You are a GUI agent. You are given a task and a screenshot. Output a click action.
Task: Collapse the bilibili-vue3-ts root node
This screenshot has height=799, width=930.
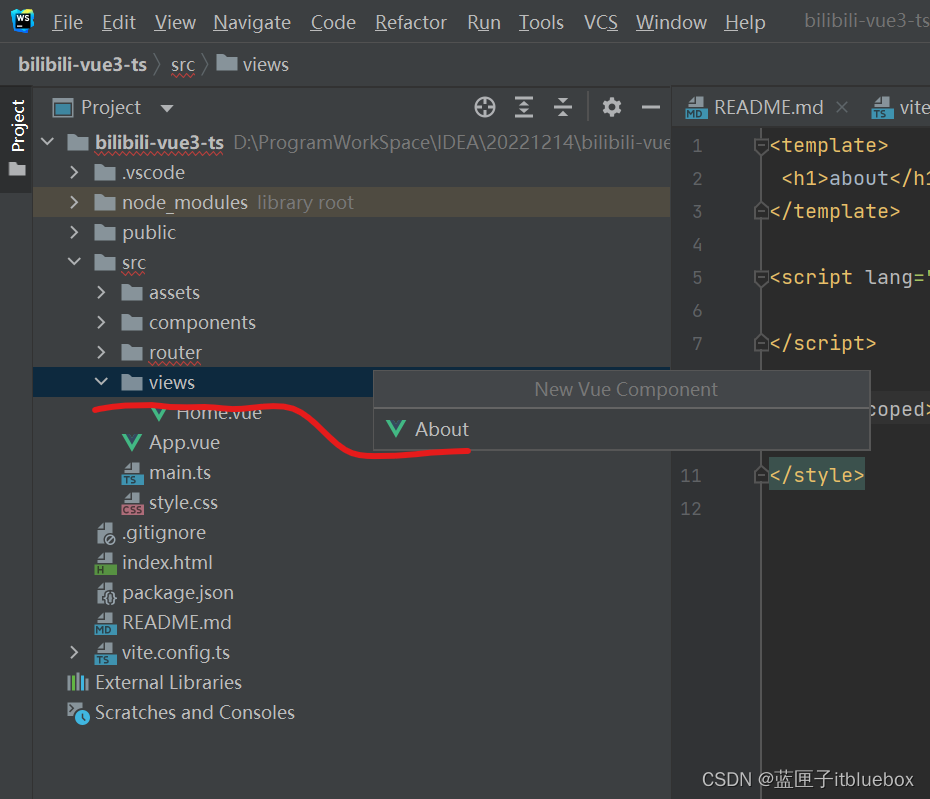[49, 142]
